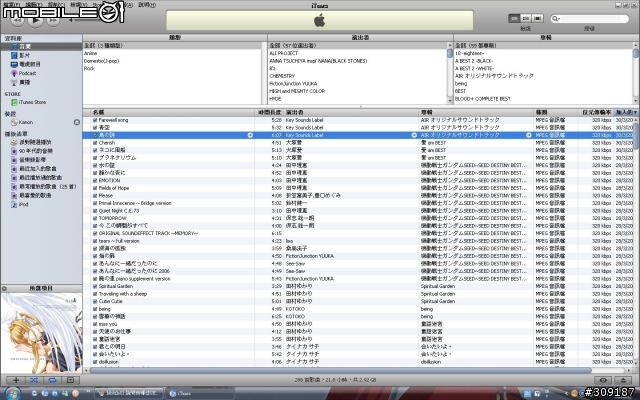Screen dimensions: 640x400
Task: Click the arrow icon beside 鳥の詩 title
Action: pos(250,135)
